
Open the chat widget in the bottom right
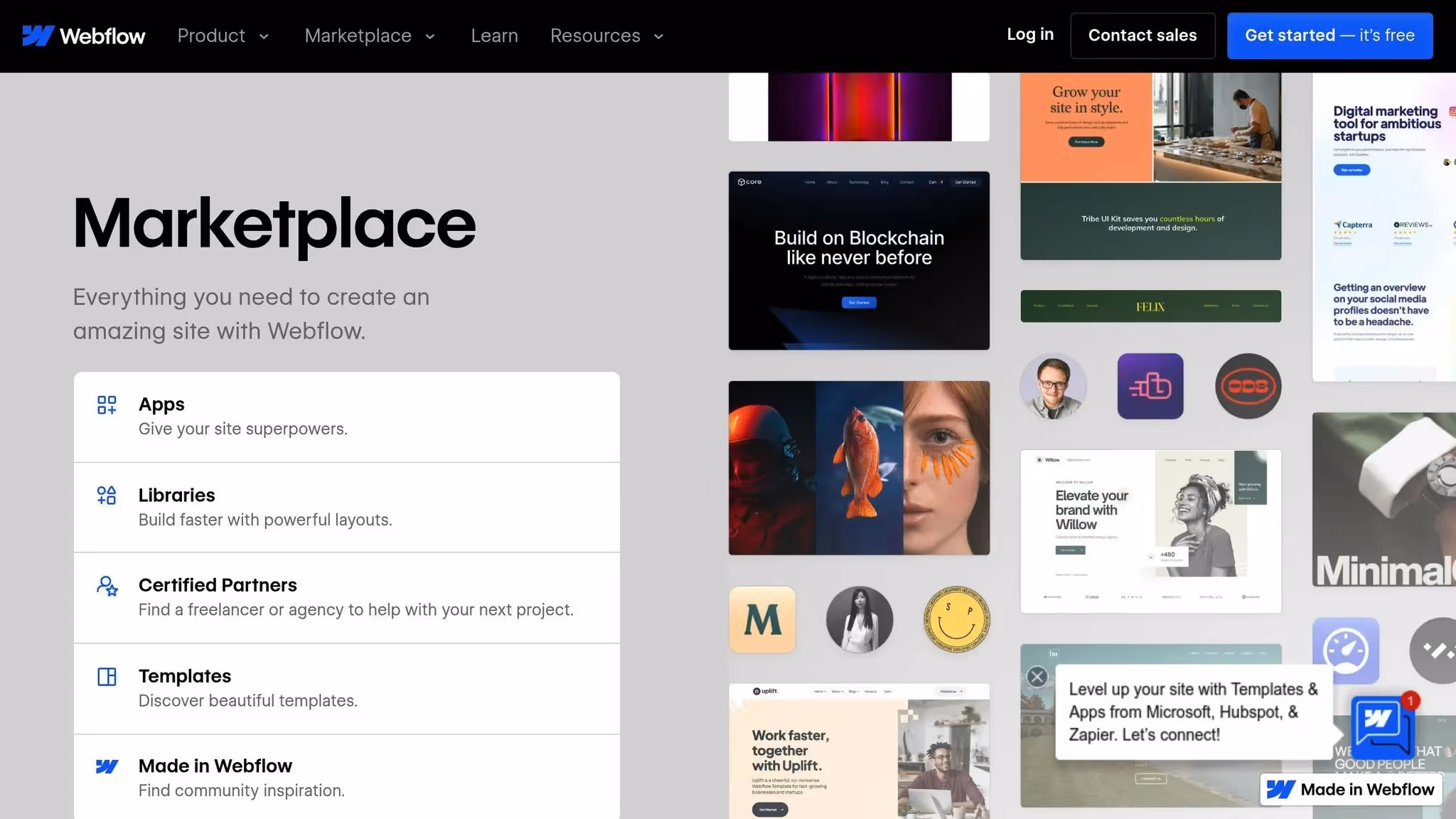click(x=1382, y=727)
